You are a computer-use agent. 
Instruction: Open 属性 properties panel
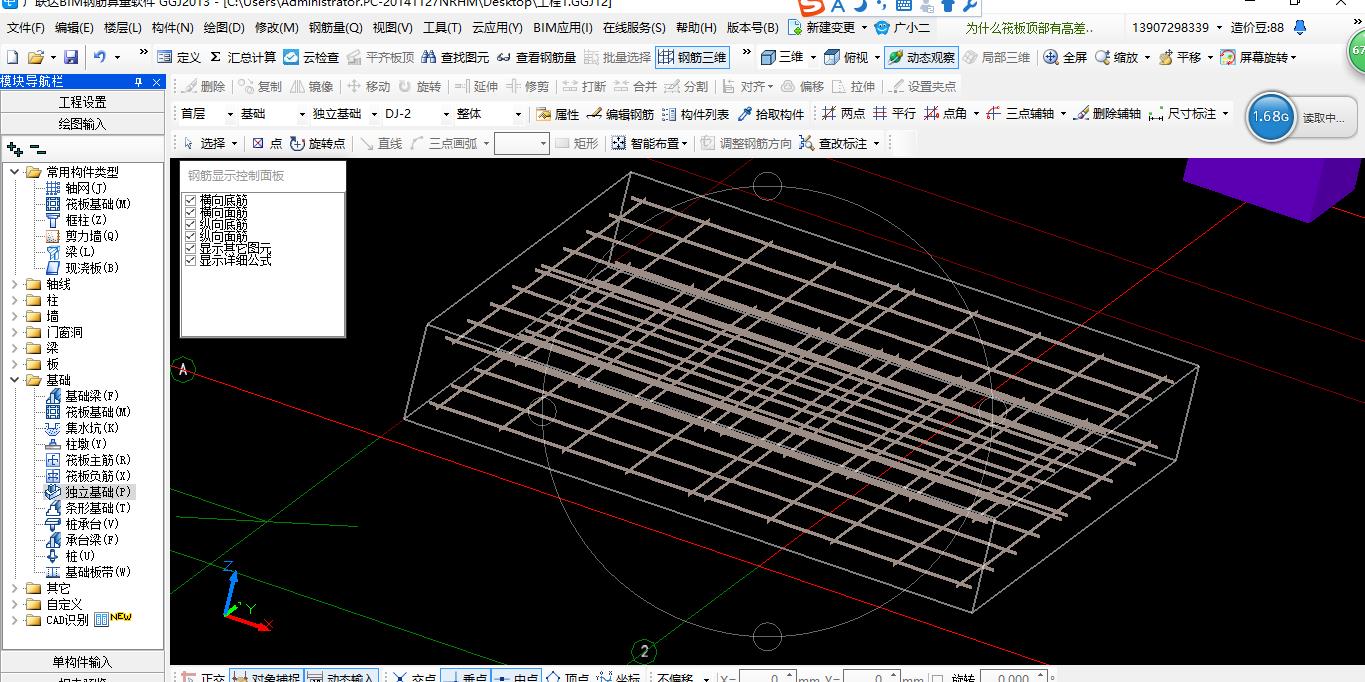(x=557, y=114)
